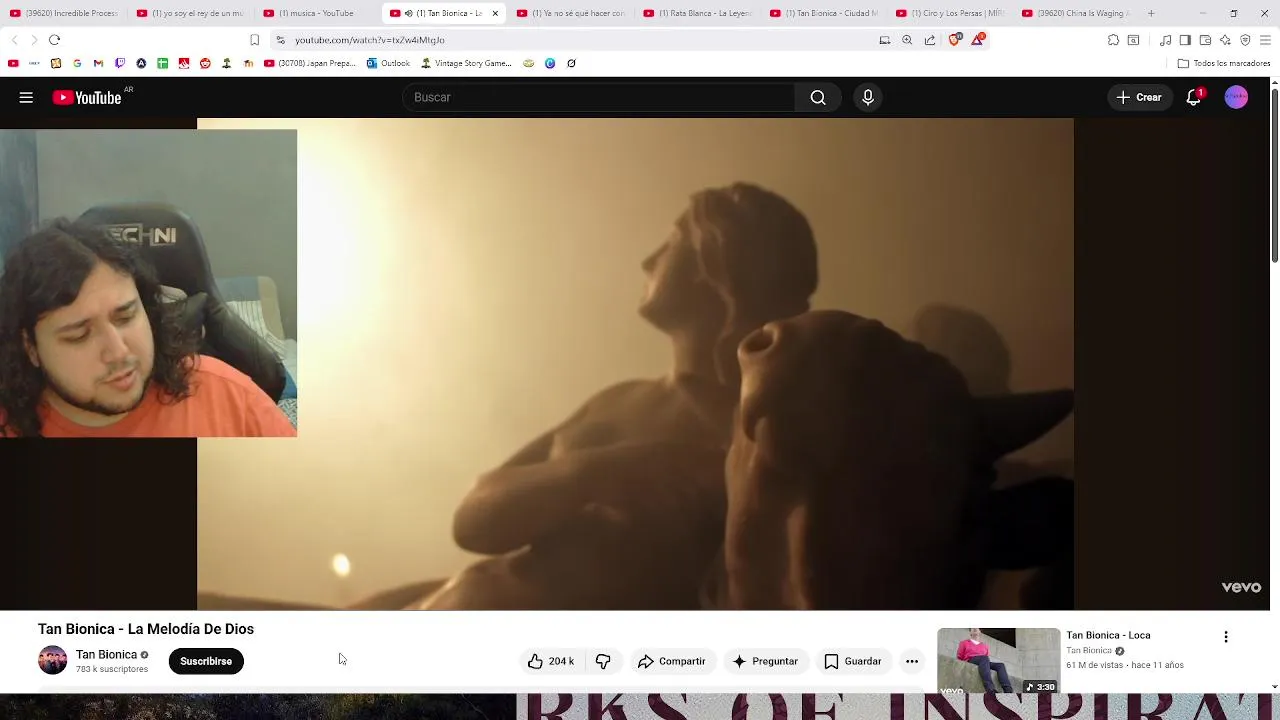Switch to Rata Blanca - La Leyenda tab
The image size is (1280, 720).
point(697,13)
